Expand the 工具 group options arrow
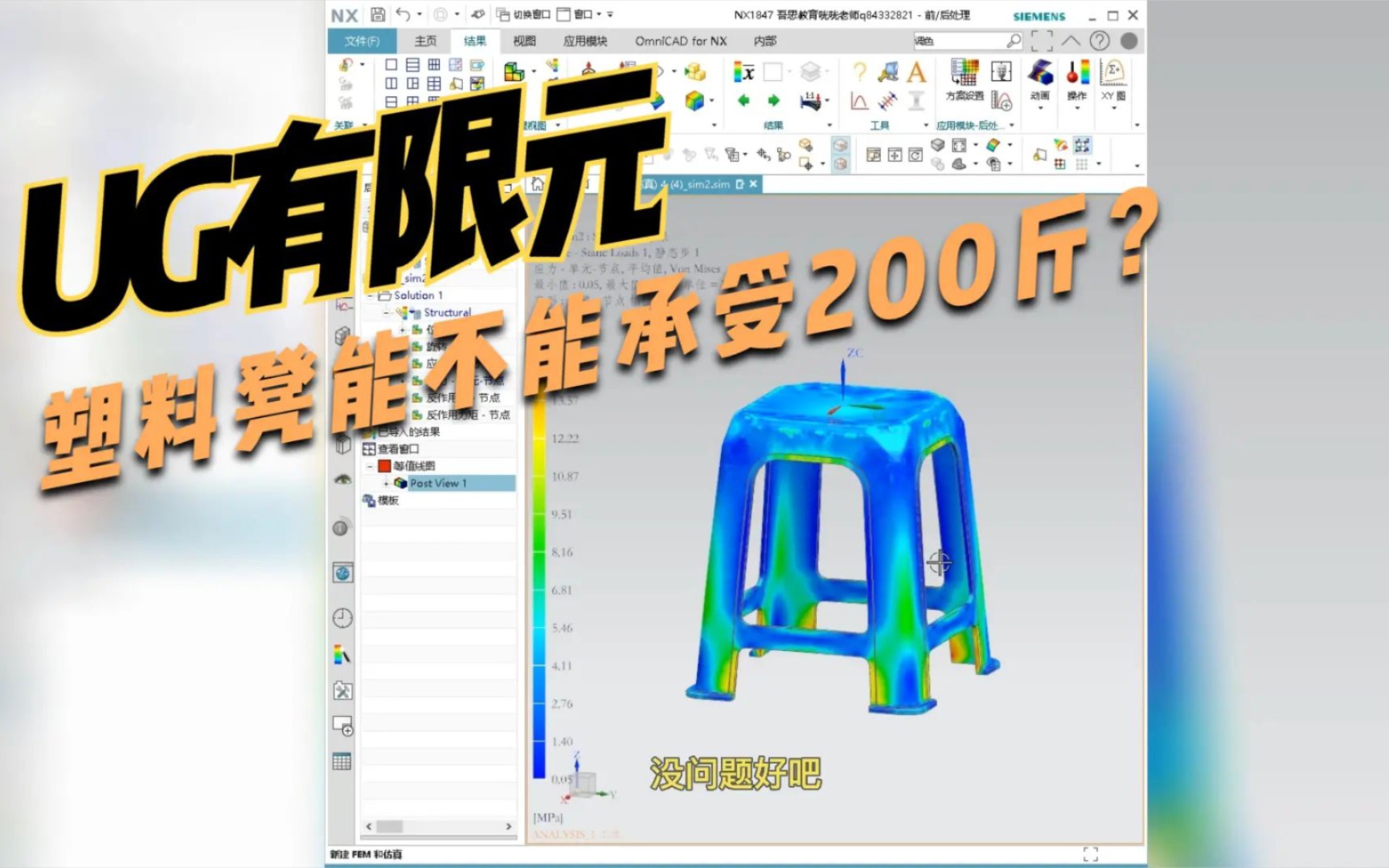 [926, 125]
